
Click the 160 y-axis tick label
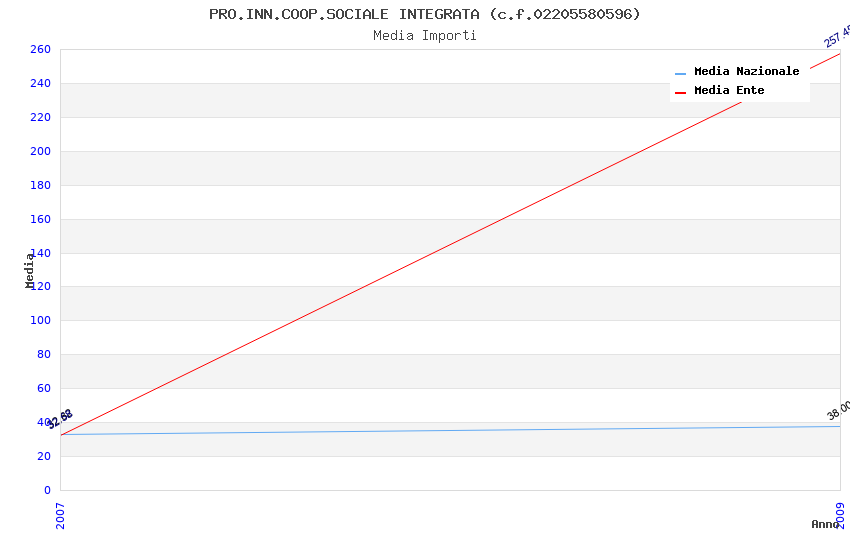pyautogui.click(x=40, y=219)
